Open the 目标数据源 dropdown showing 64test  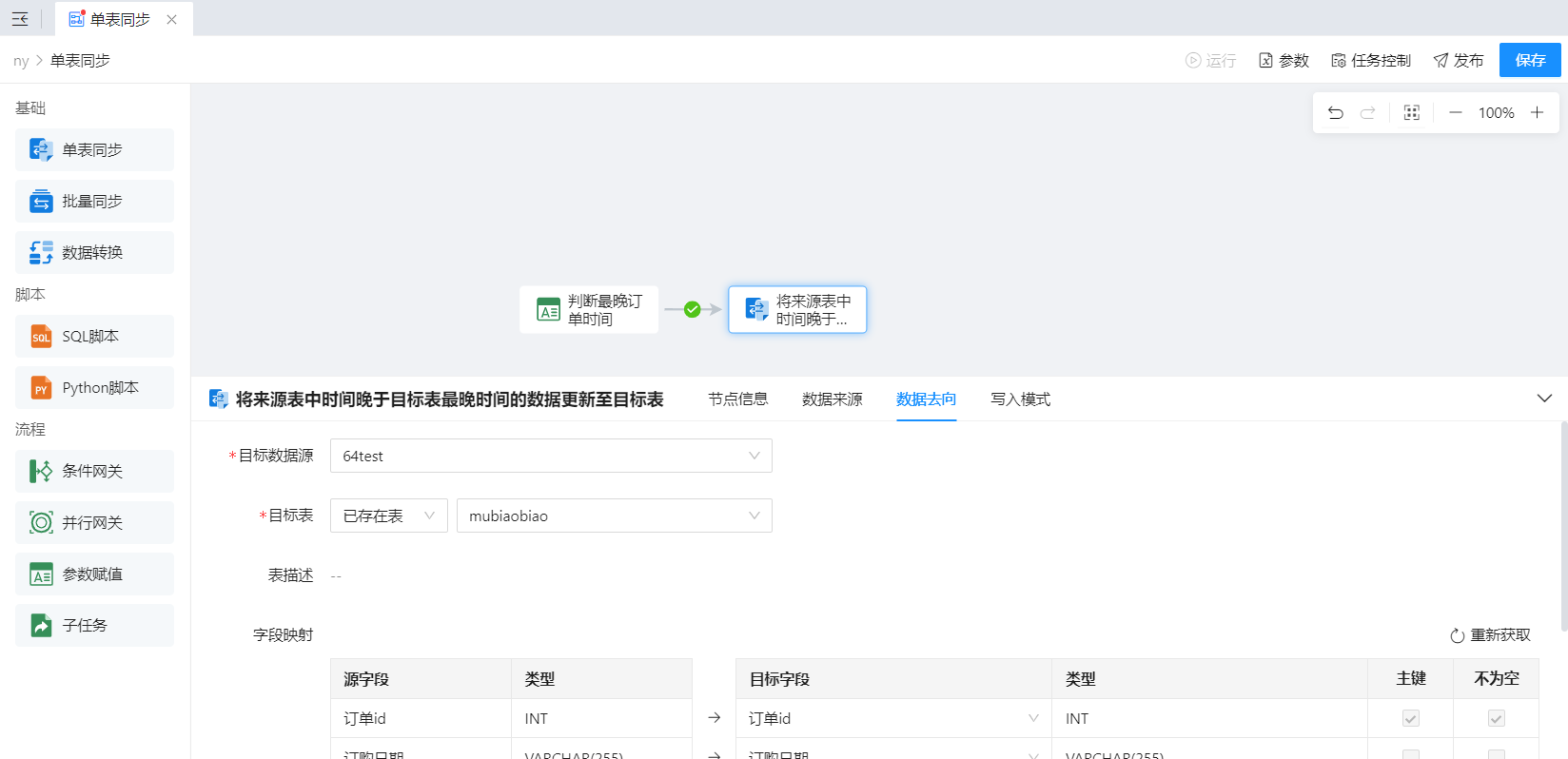pyautogui.click(x=550, y=456)
